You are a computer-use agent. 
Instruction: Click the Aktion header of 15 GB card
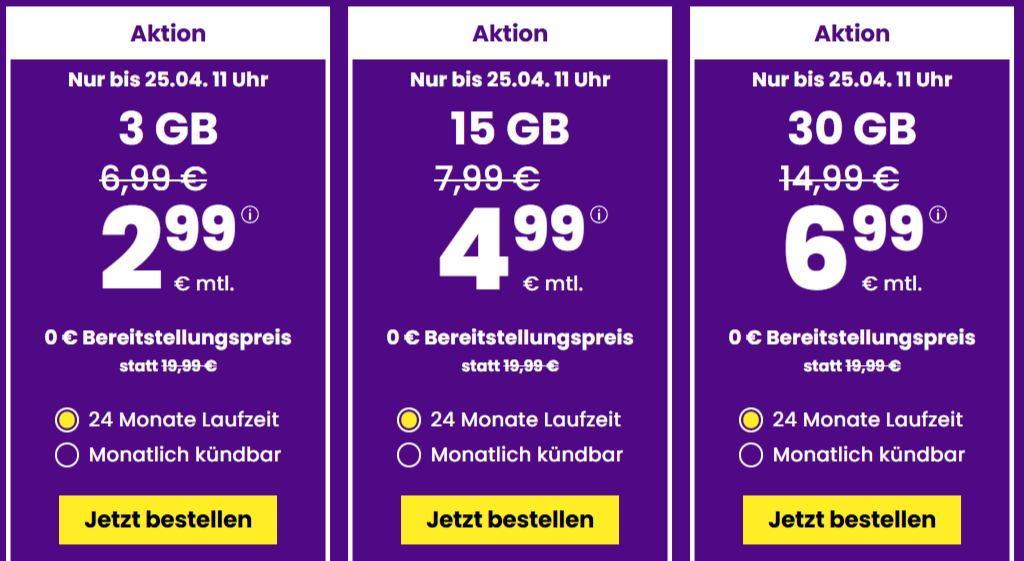click(x=510, y=33)
